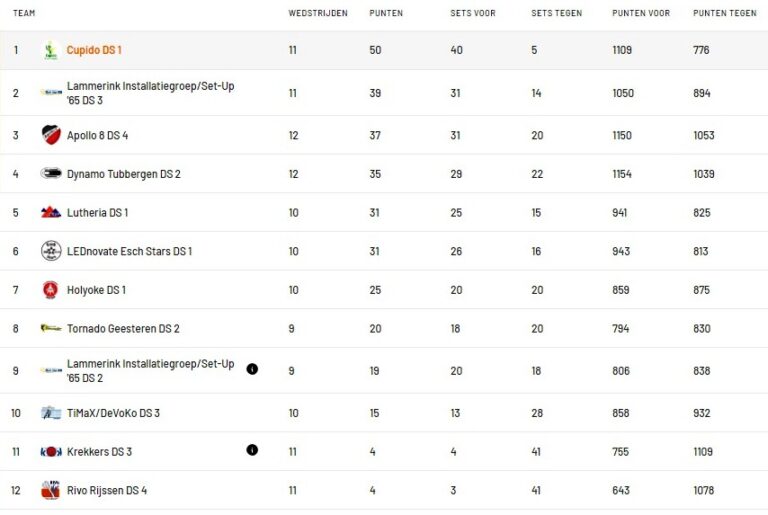Click the Team column header
The image size is (768, 515).
24,14
